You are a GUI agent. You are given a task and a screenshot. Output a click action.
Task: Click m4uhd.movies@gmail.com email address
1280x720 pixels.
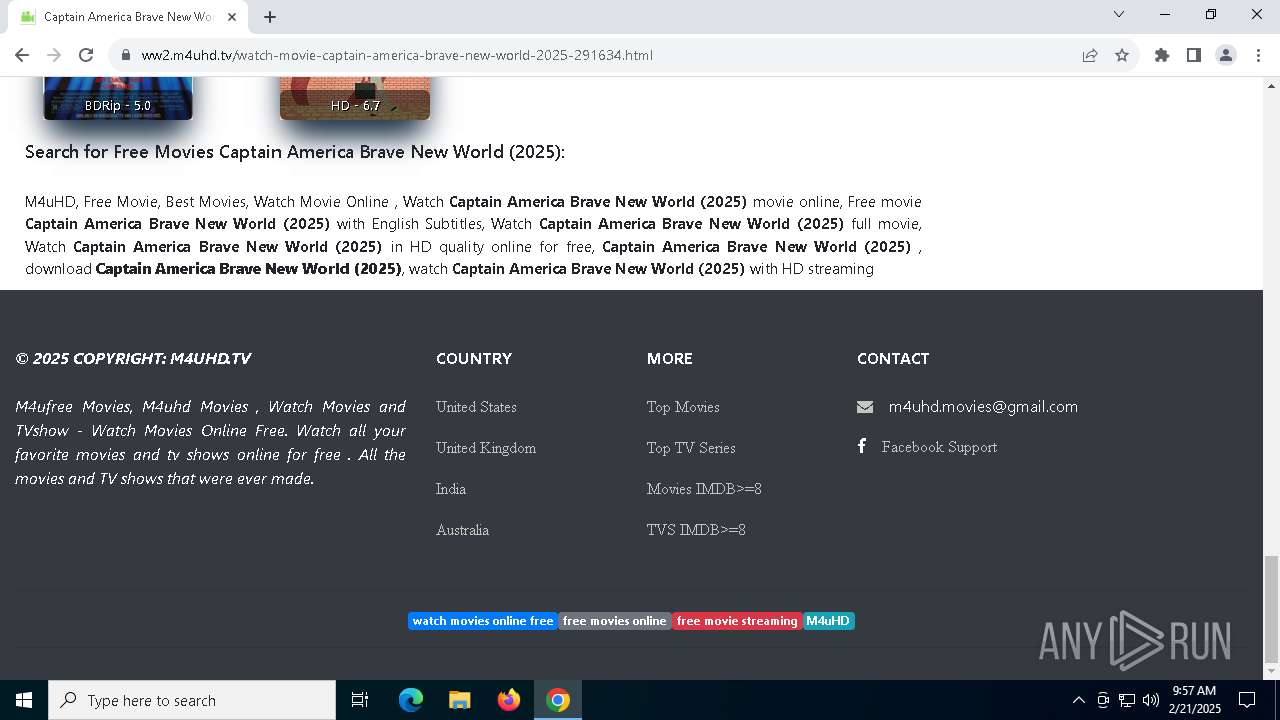(983, 406)
